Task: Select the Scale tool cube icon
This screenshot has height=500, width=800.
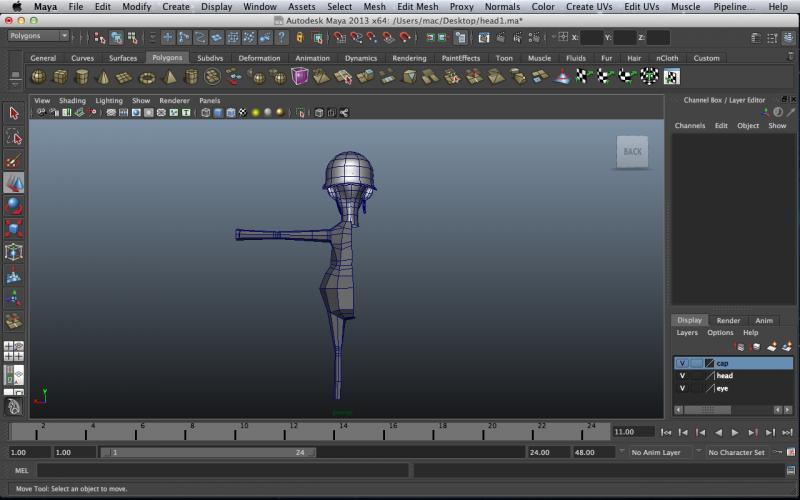Action: 14,229
